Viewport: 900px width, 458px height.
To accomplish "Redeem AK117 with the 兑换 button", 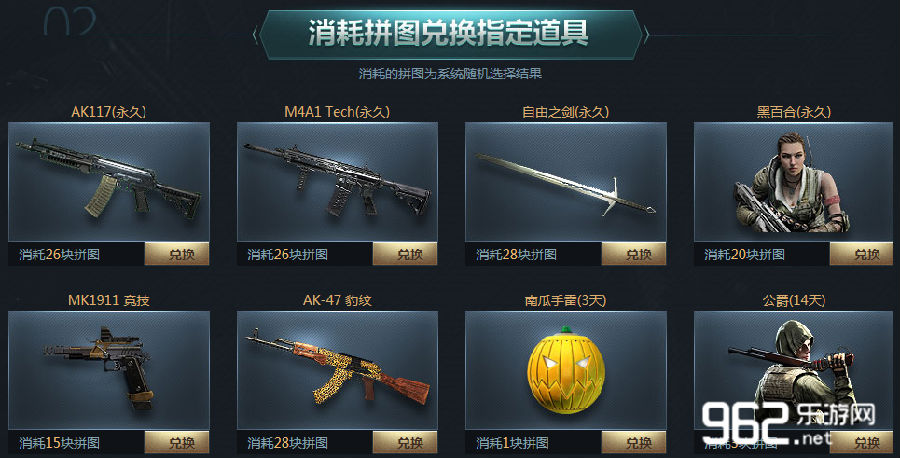I will 177,254.
